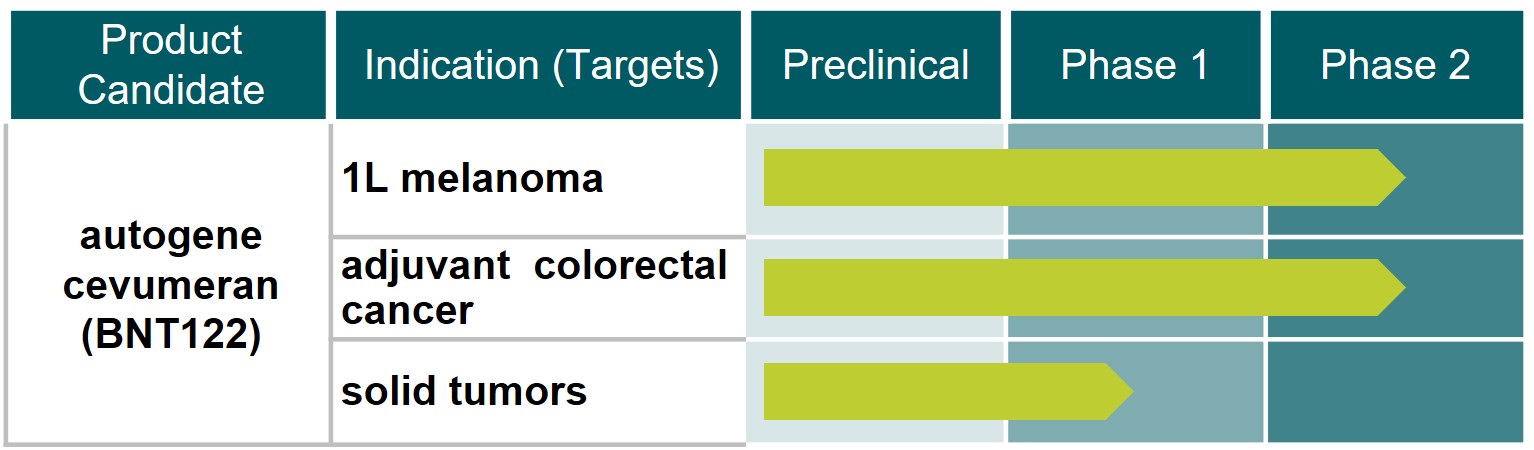Image resolution: width=1534 pixels, height=450 pixels.
Task: Click the solid tumors progress bar
Action: click(x=935, y=391)
